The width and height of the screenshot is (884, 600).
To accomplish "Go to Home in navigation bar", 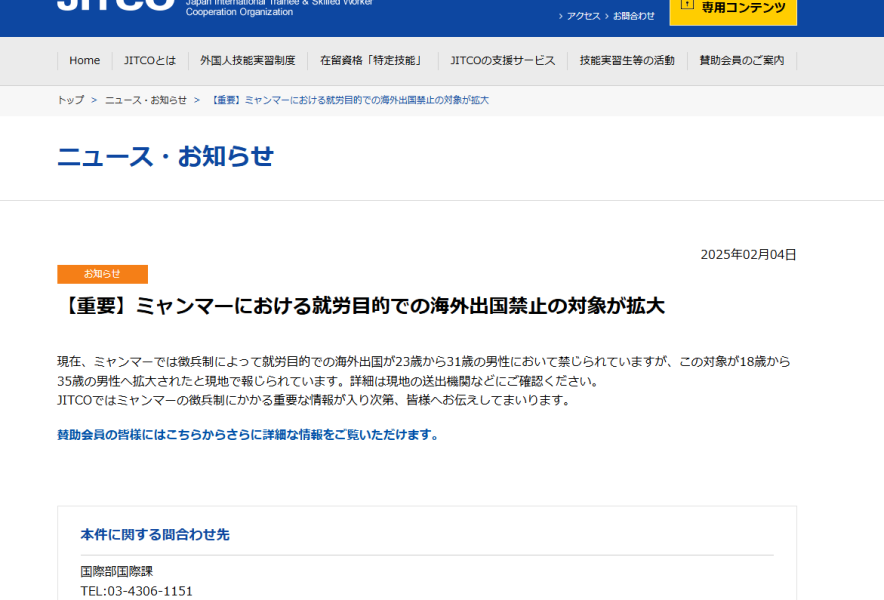I will pos(84,61).
